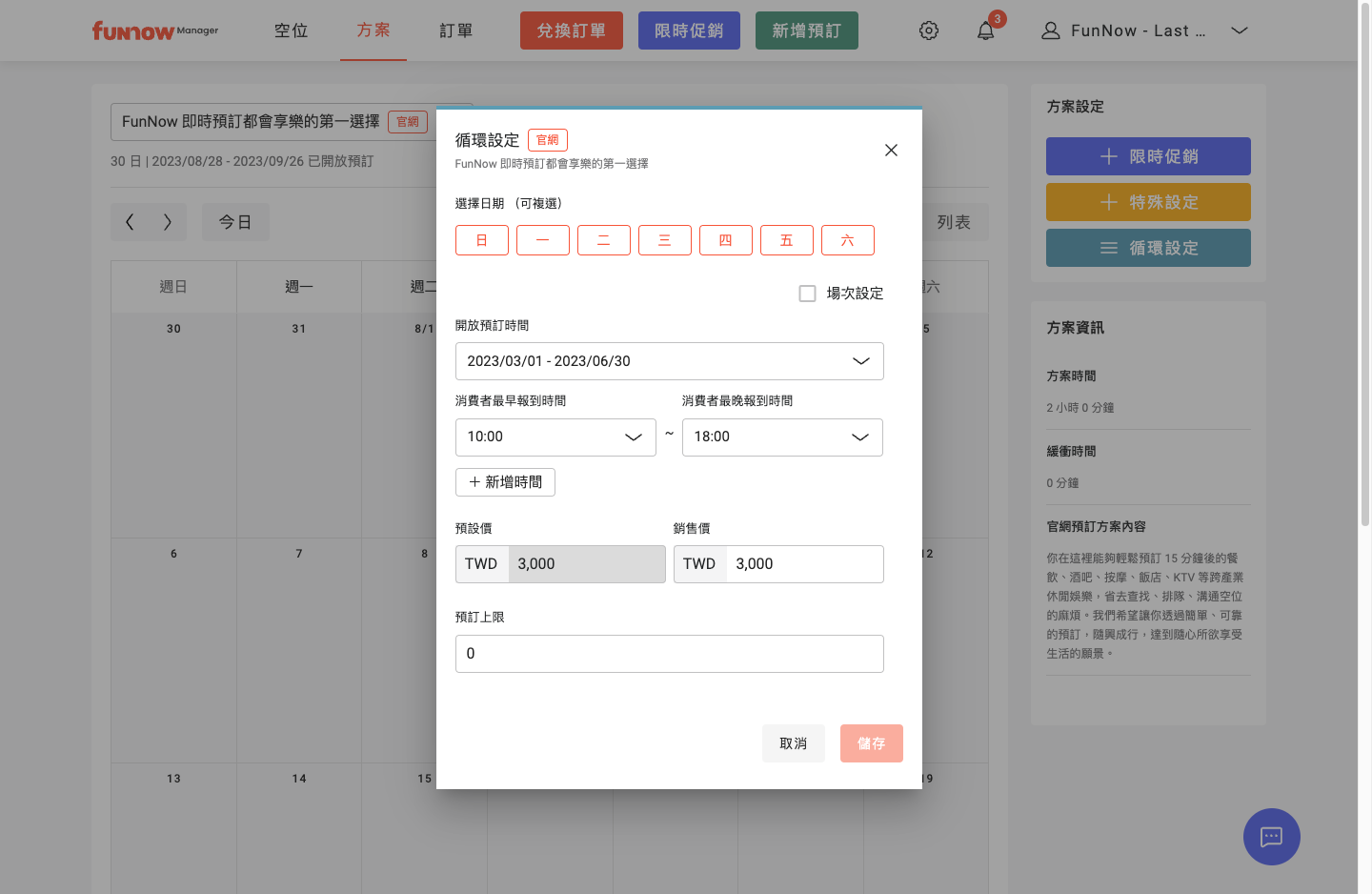Click the 官網 tag in dialog title

[548, 140]
